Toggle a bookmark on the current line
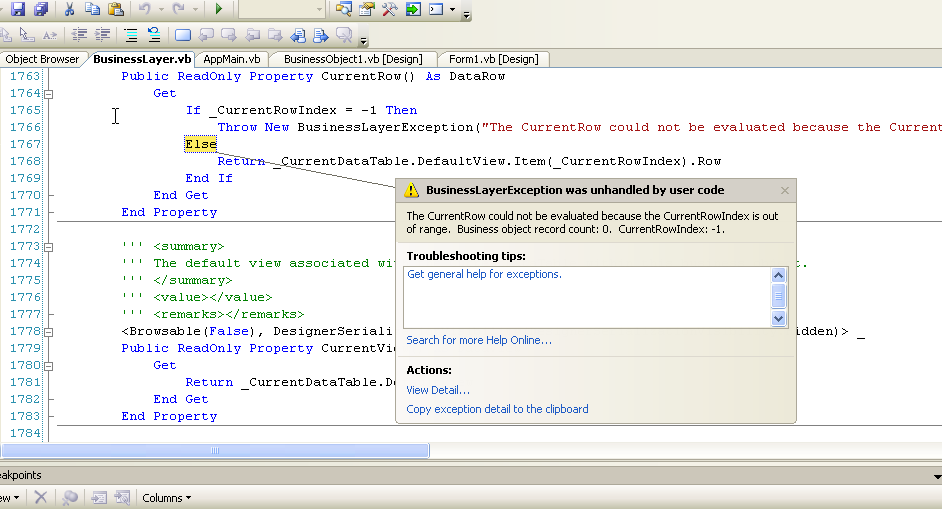 tap(183, 35)
